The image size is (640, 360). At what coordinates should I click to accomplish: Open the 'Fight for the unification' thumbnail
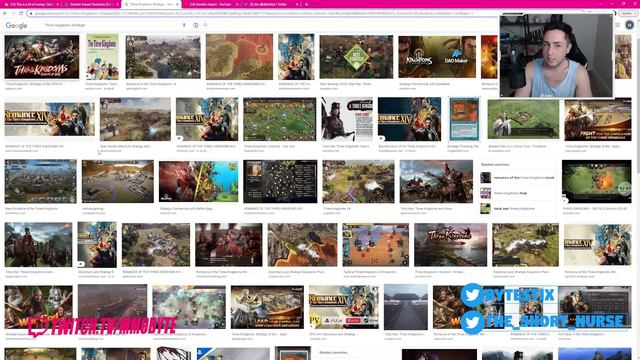(x=598, y=119)
